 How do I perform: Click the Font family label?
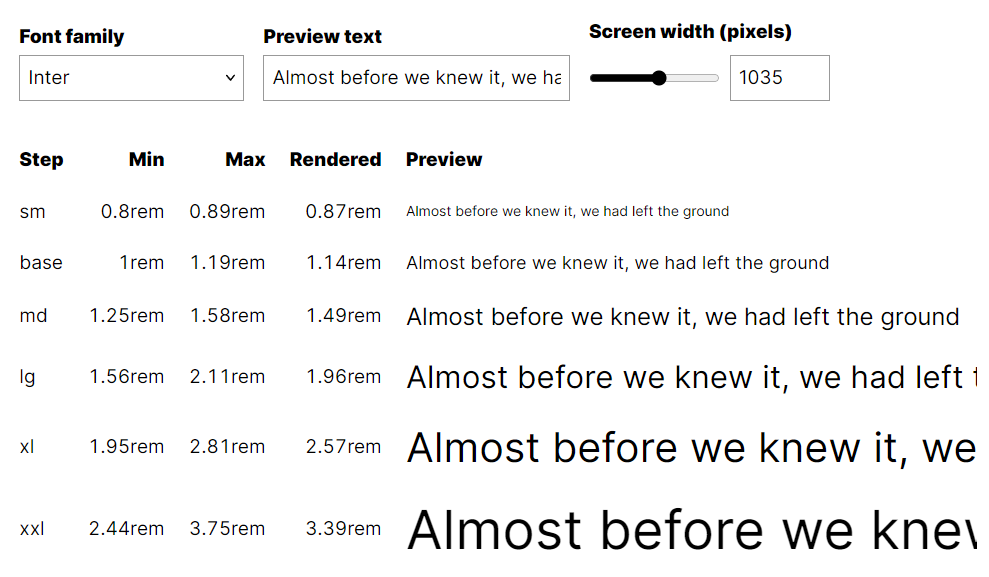point(72,37)
